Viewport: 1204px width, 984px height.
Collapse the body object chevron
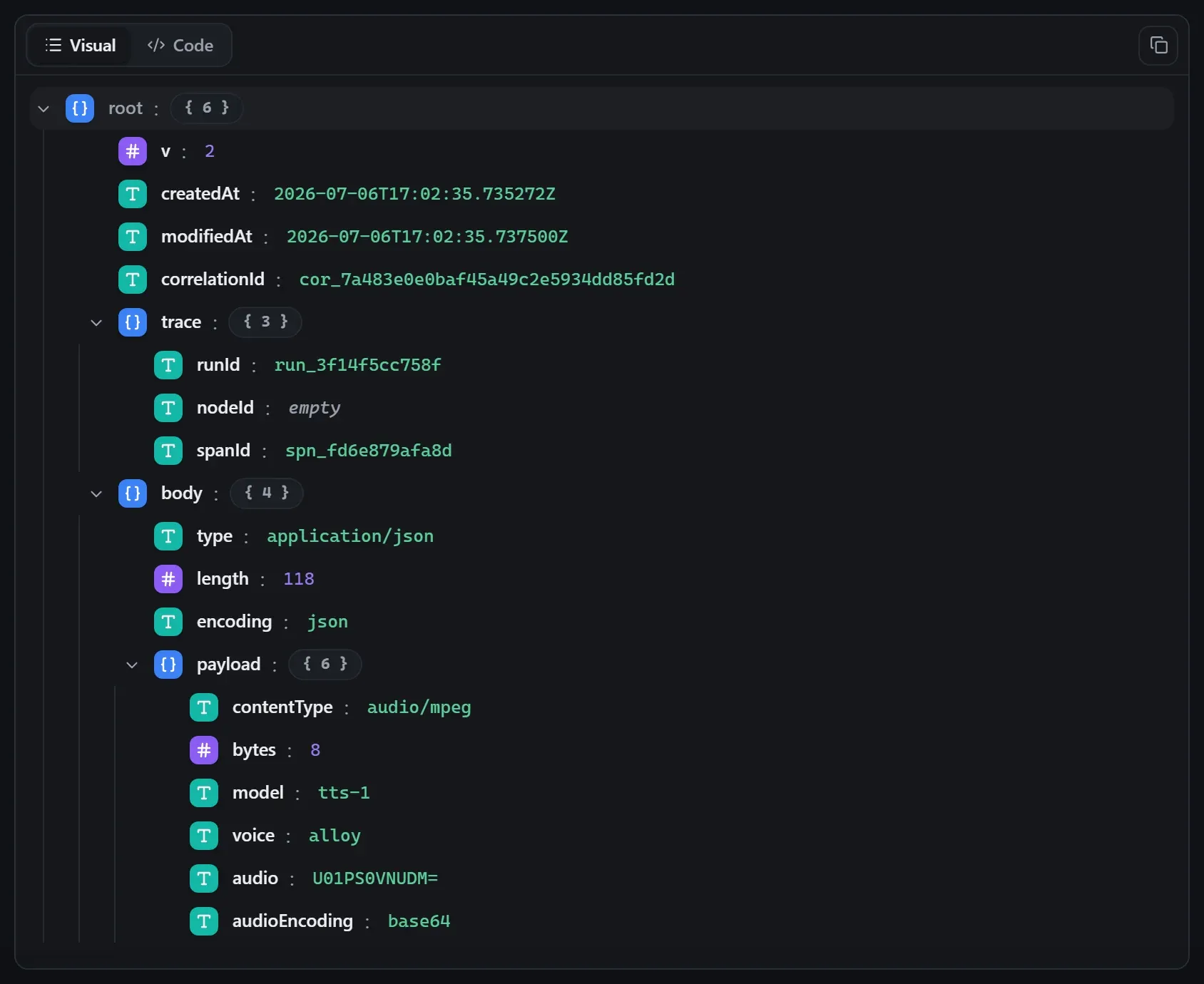click(x=96, y=493)
